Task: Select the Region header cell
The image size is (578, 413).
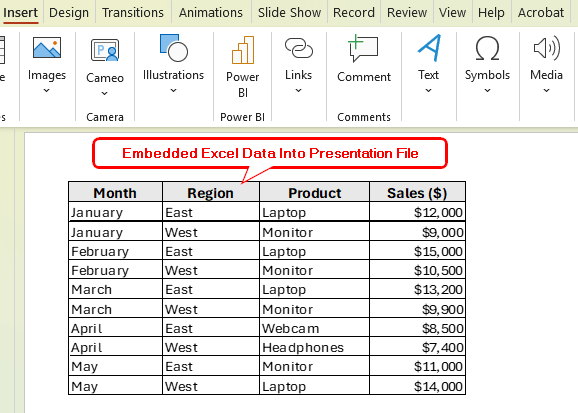Action: point(211,192)
